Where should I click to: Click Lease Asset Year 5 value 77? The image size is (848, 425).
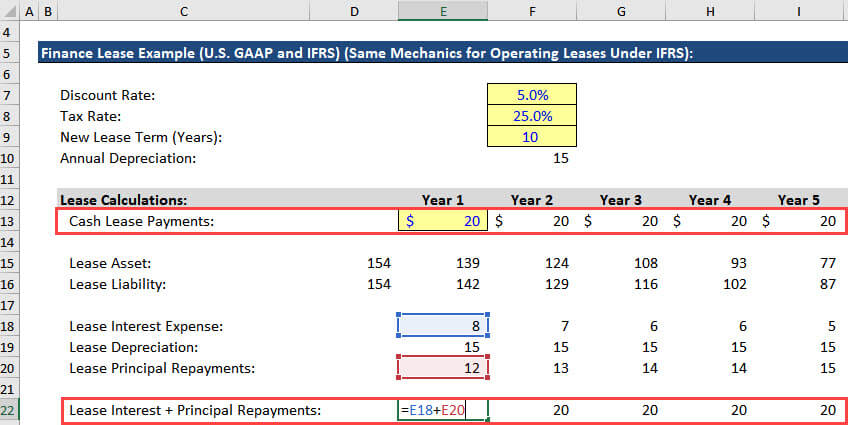point(827,263)
